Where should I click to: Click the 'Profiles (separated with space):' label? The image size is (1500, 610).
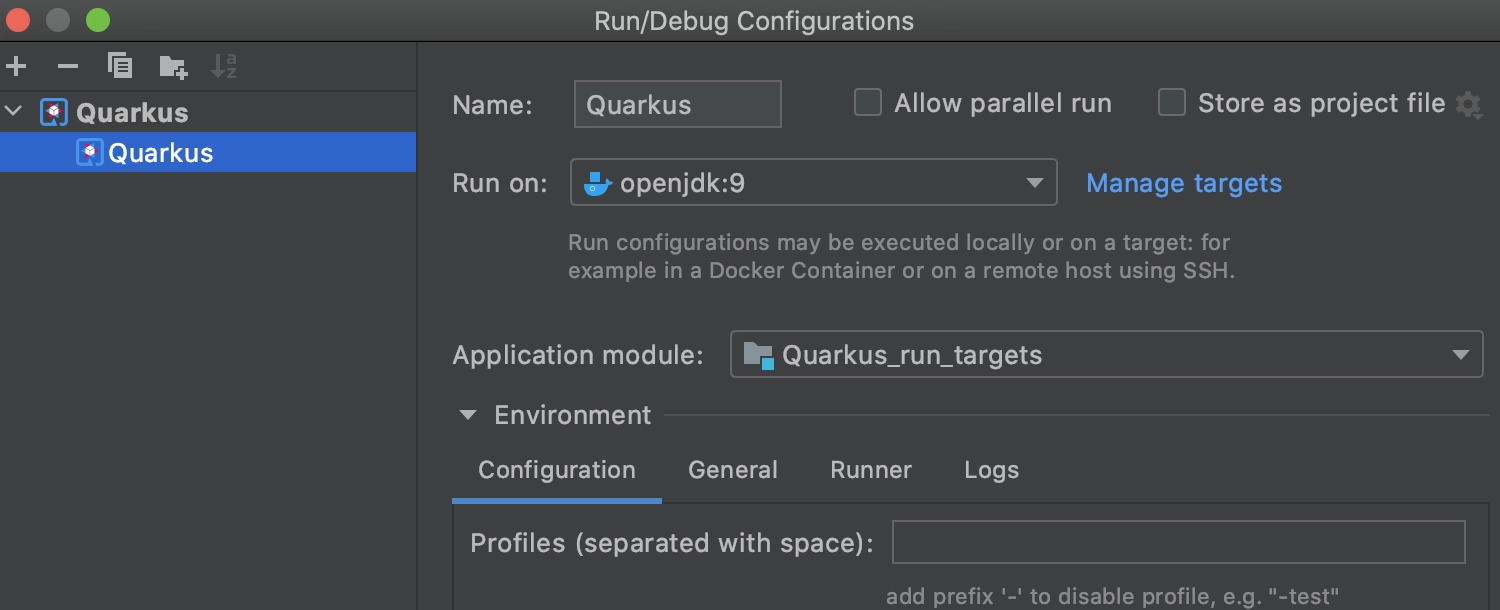click(x=672, y=543)
